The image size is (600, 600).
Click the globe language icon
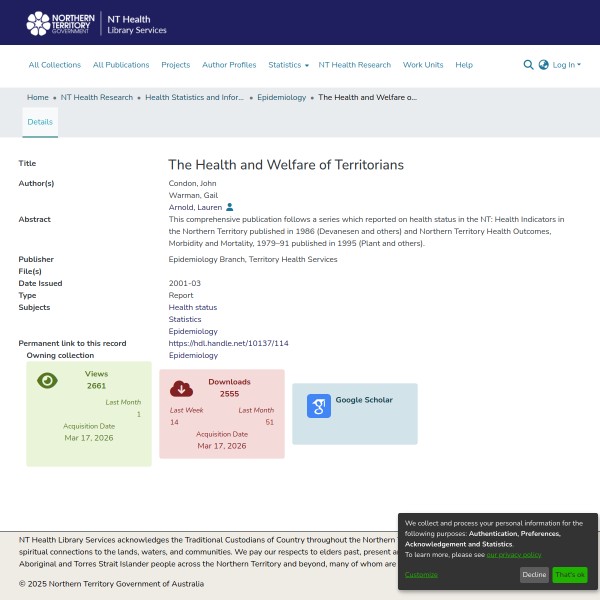(x=543, y=65)
